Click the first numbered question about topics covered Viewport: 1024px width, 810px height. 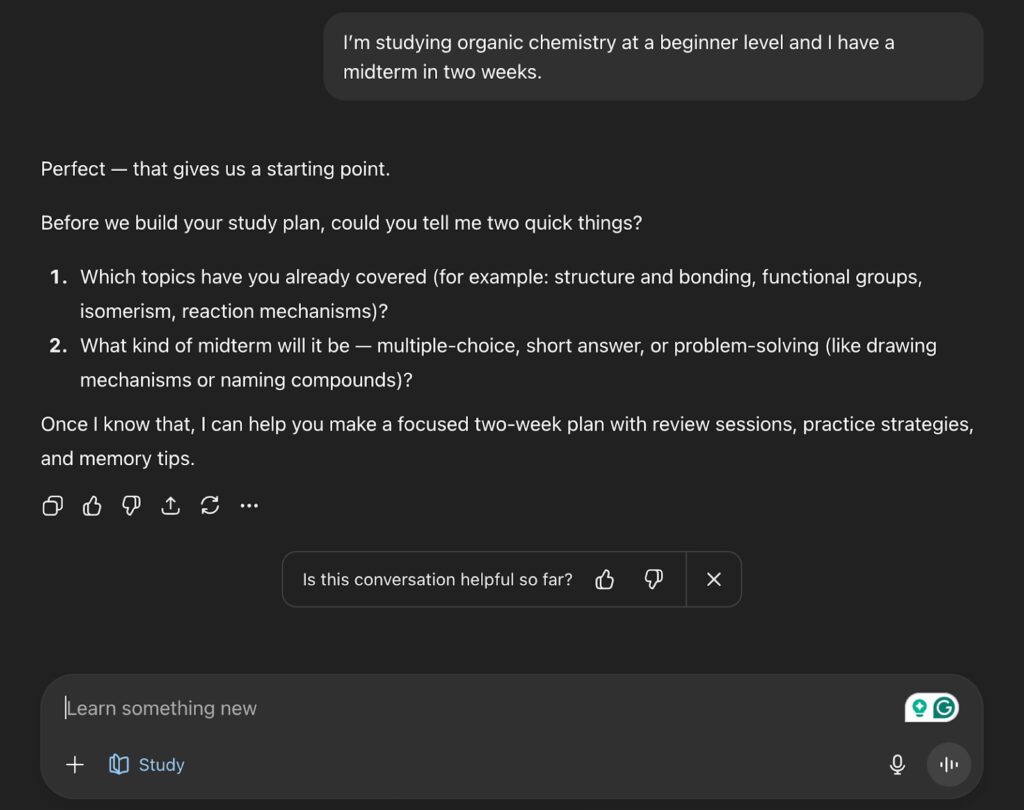(500, 294)
